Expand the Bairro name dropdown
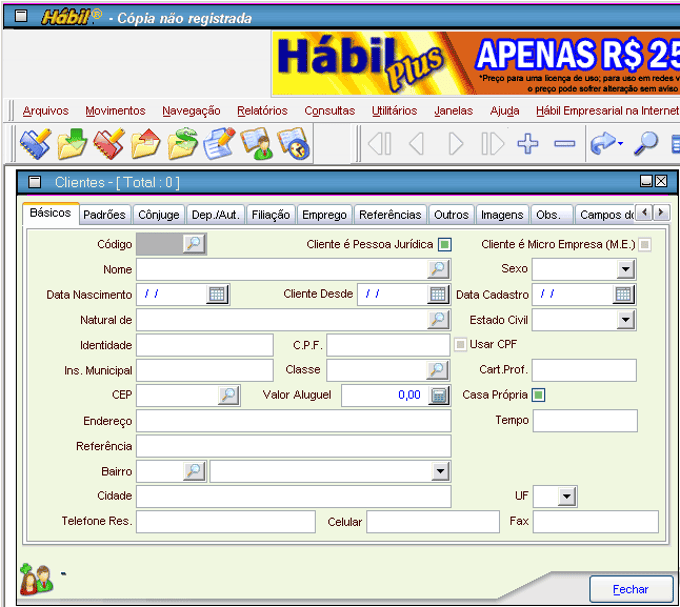This screenshot has width=680, height=607. (x=440, y=471)
